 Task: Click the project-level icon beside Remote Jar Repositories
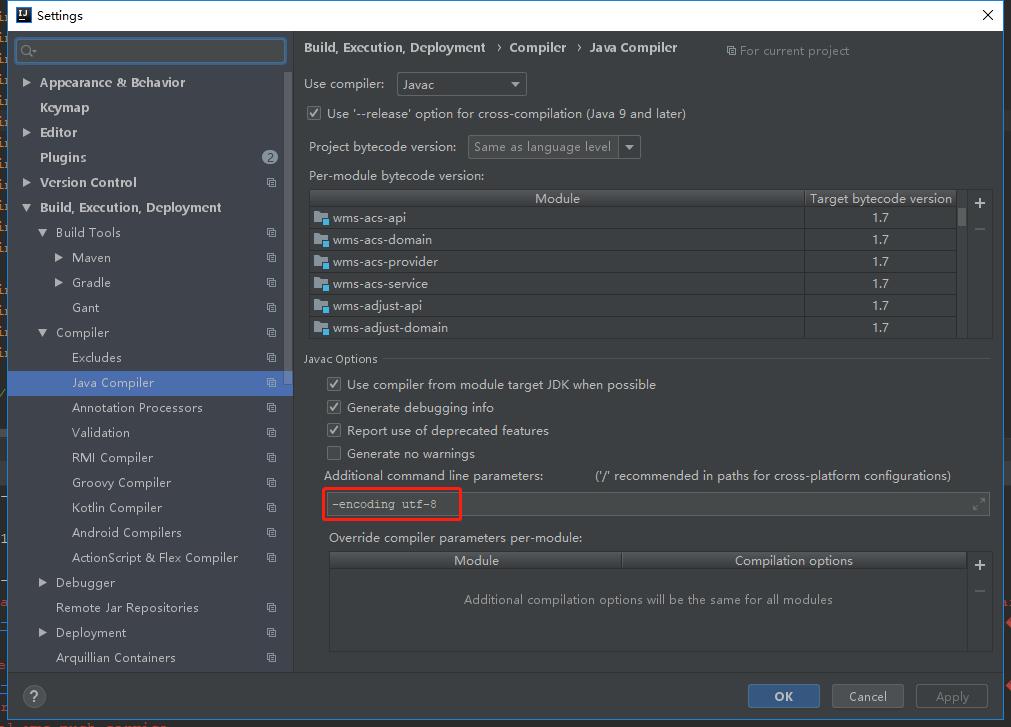(271, 608)
